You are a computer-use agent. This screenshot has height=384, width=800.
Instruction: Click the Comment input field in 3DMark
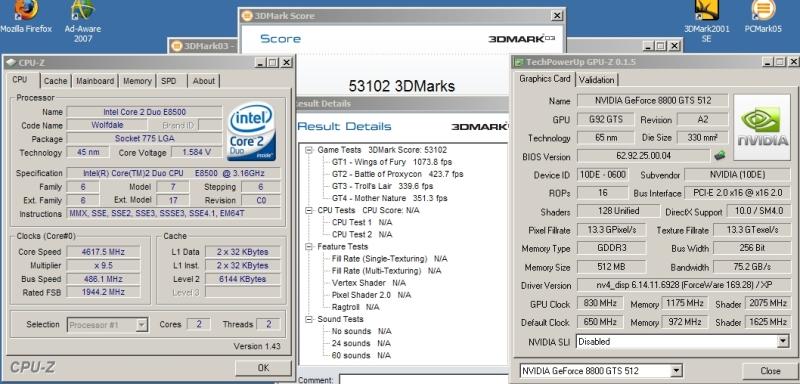(x=423, y=379)
